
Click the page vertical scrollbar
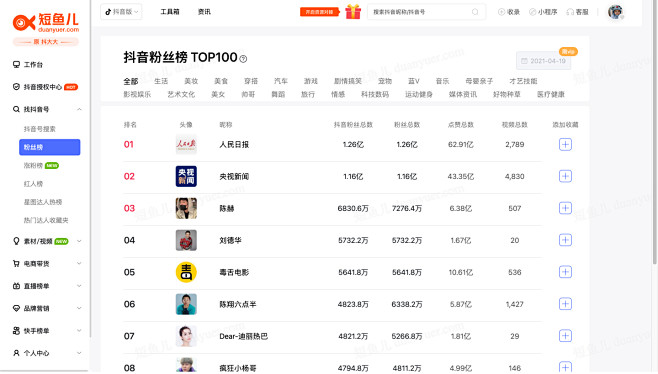[x=655, y=132]
